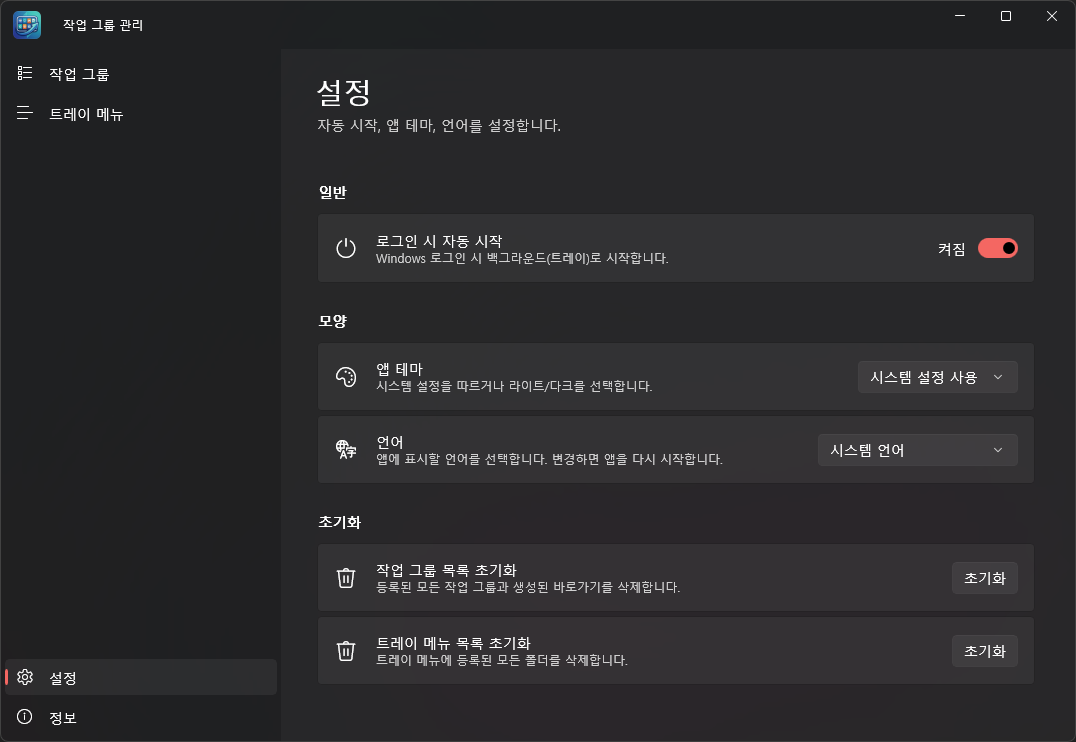Open the 트레이 메뉴 page
This screenshot has width=1076, height=742.
tap(141, 113)
